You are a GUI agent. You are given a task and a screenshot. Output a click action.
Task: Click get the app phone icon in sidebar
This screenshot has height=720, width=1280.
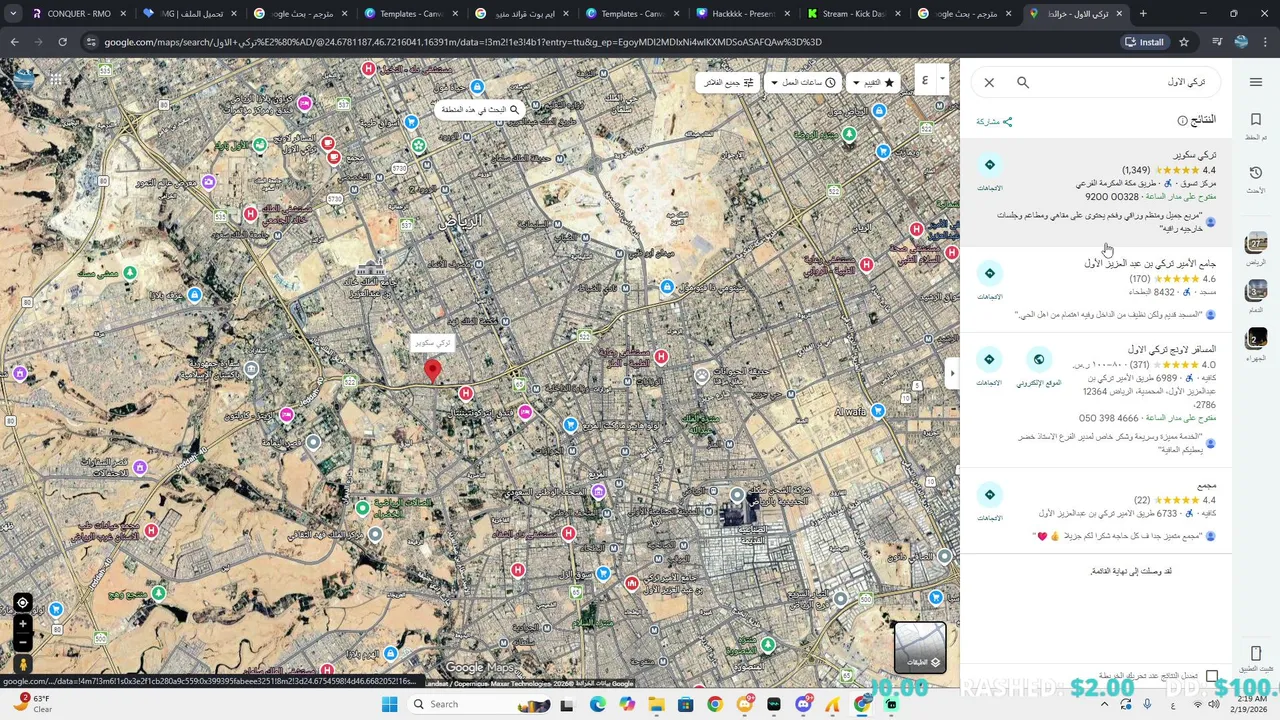tap(1256, 653)
